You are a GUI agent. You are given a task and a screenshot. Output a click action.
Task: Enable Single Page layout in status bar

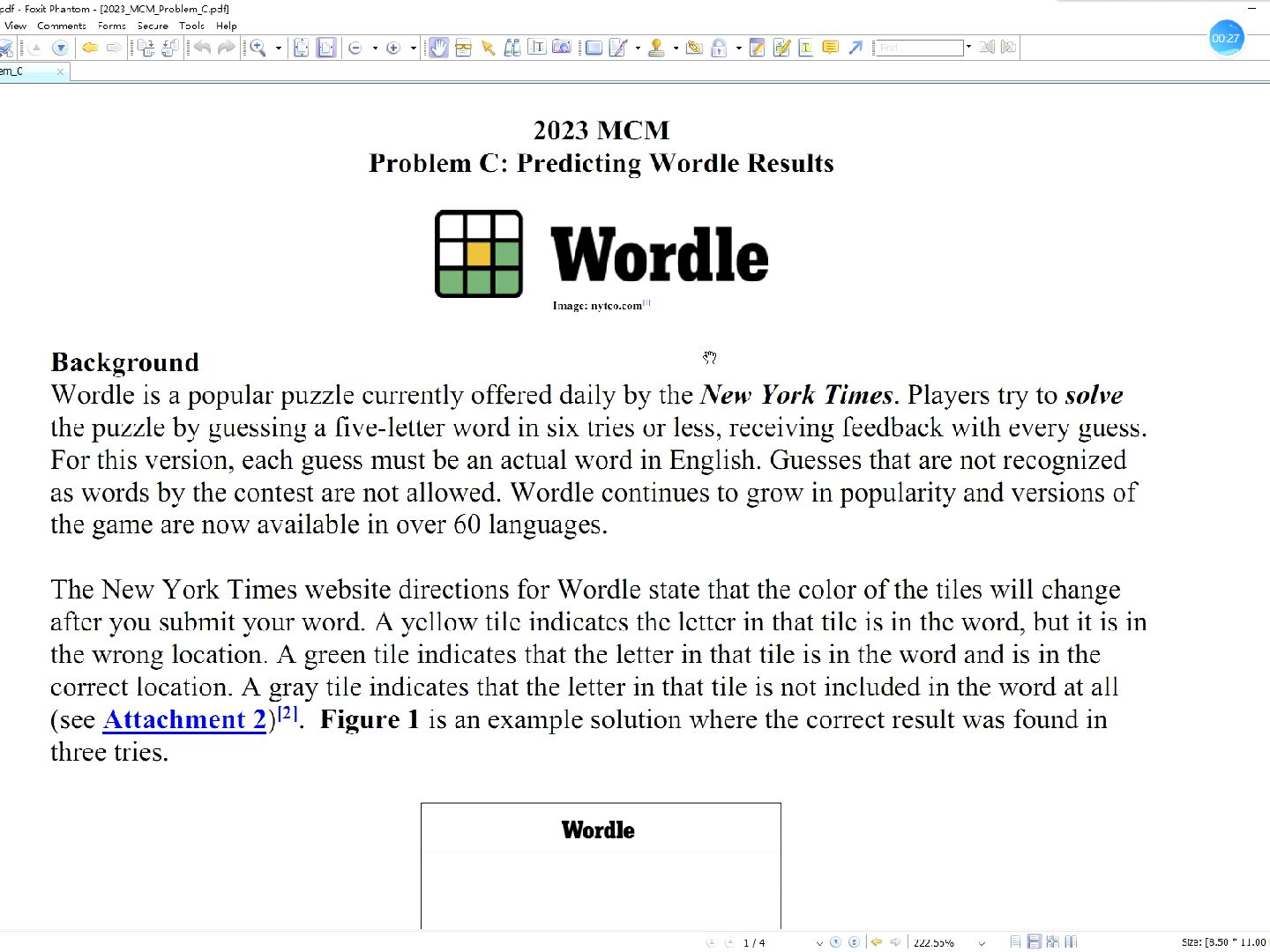pyautogui.click(x=1015, y=942)
